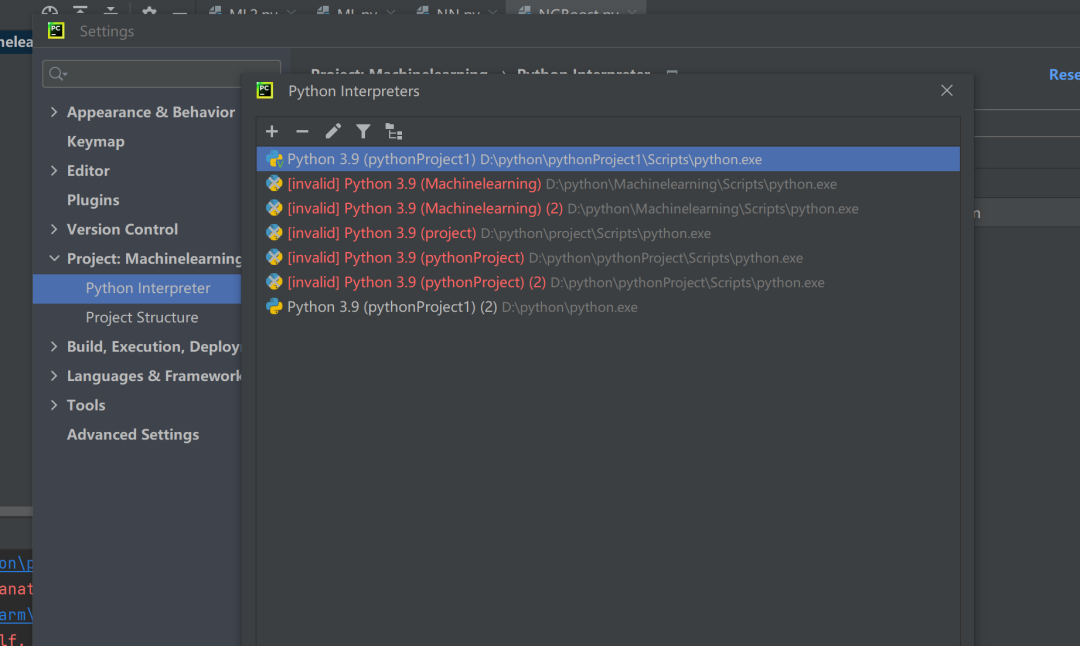Screen dimensions: 1080x646
Task: Expand the Editor settings section
Action: click(54, 171)
